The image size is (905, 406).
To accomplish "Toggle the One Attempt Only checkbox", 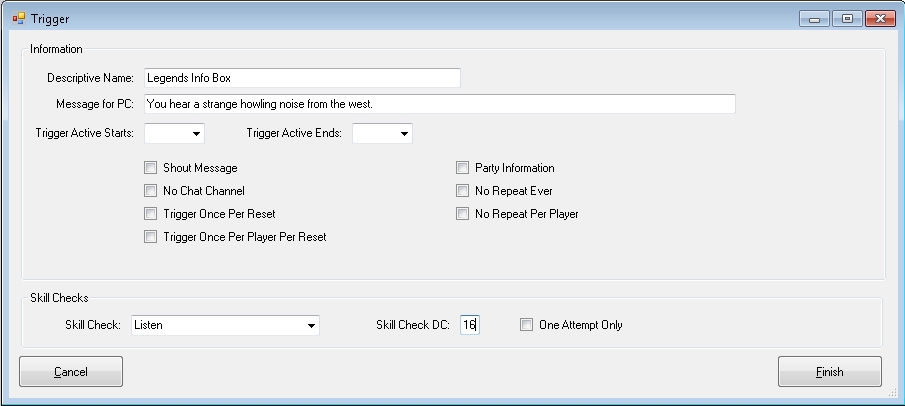I will point(527,325).
